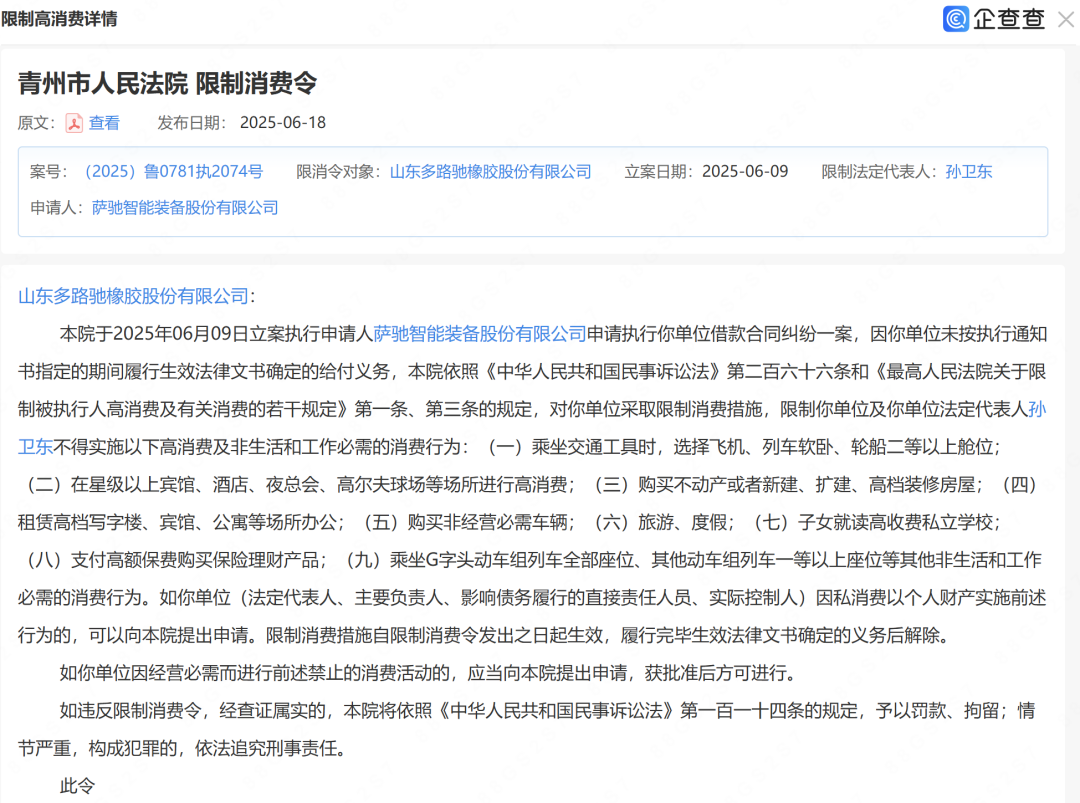Click the 此令 text at the document bottom

pyautogui.click(x=77, y=786)
